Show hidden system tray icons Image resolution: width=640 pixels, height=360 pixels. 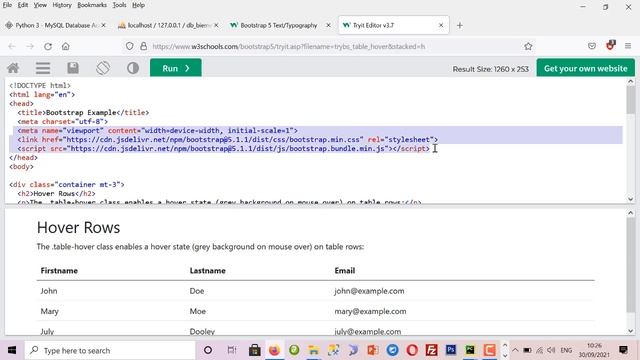pos(515,350)
